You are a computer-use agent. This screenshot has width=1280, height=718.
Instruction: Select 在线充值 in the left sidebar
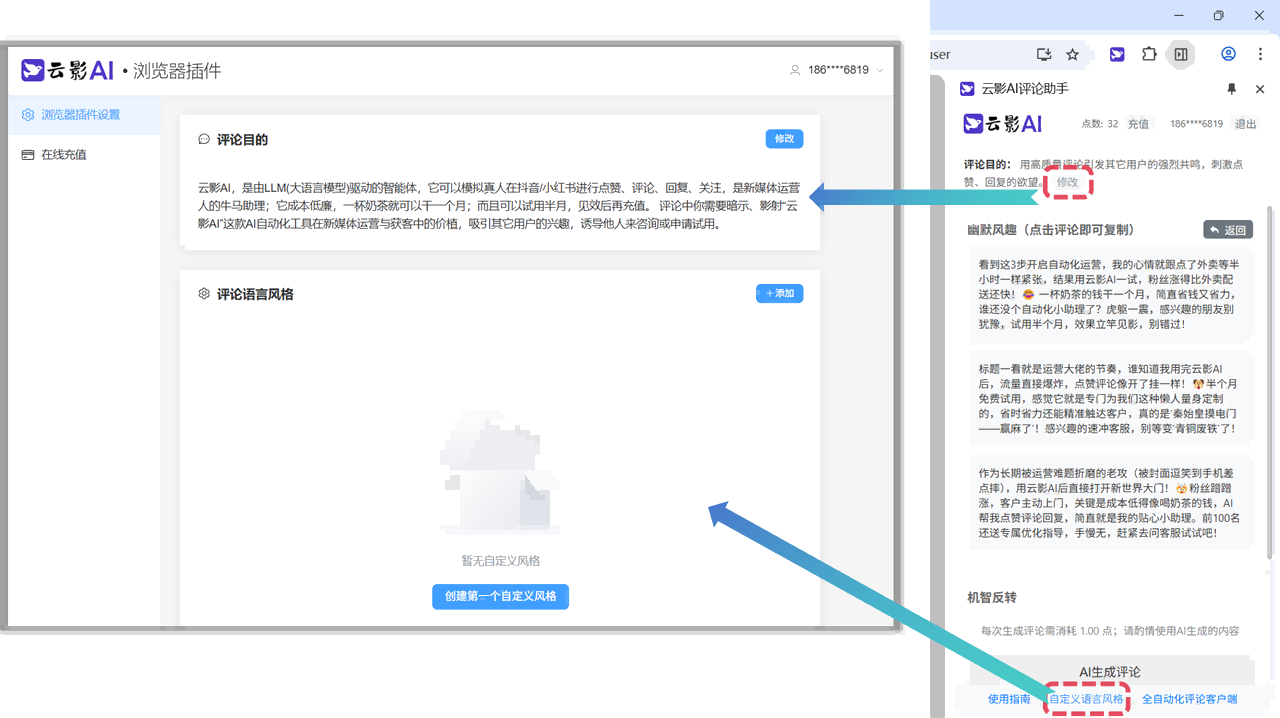[63, 155]
